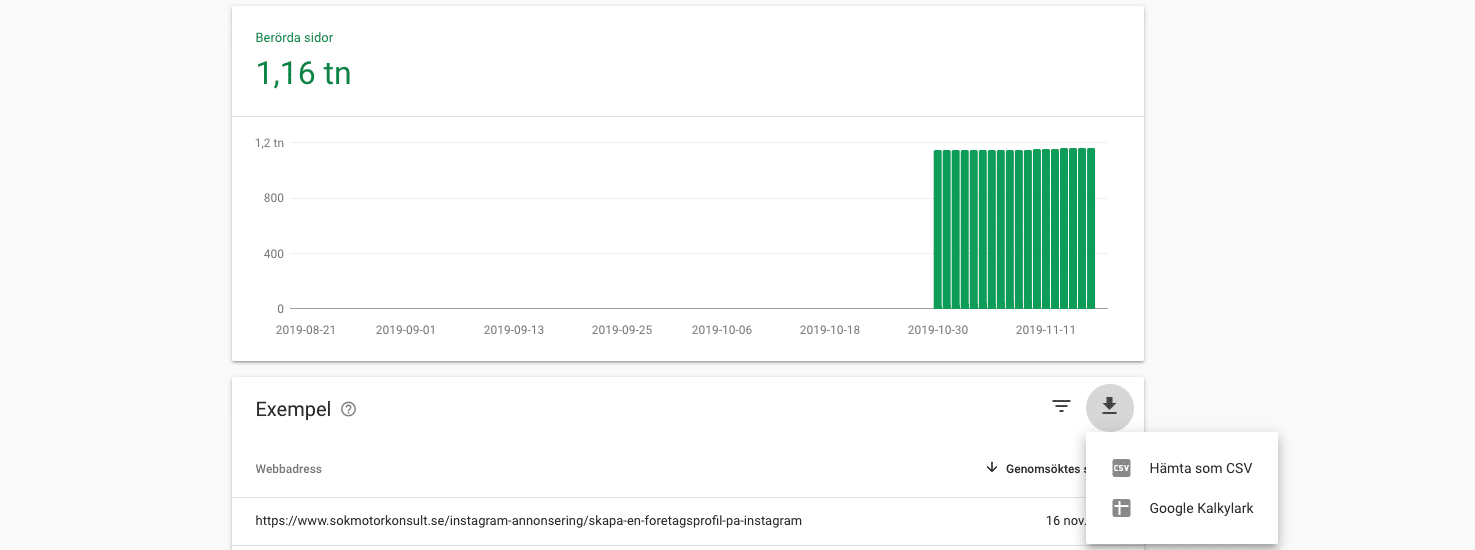Click the 2019-08-21 x-axis date label

point(305,330)
